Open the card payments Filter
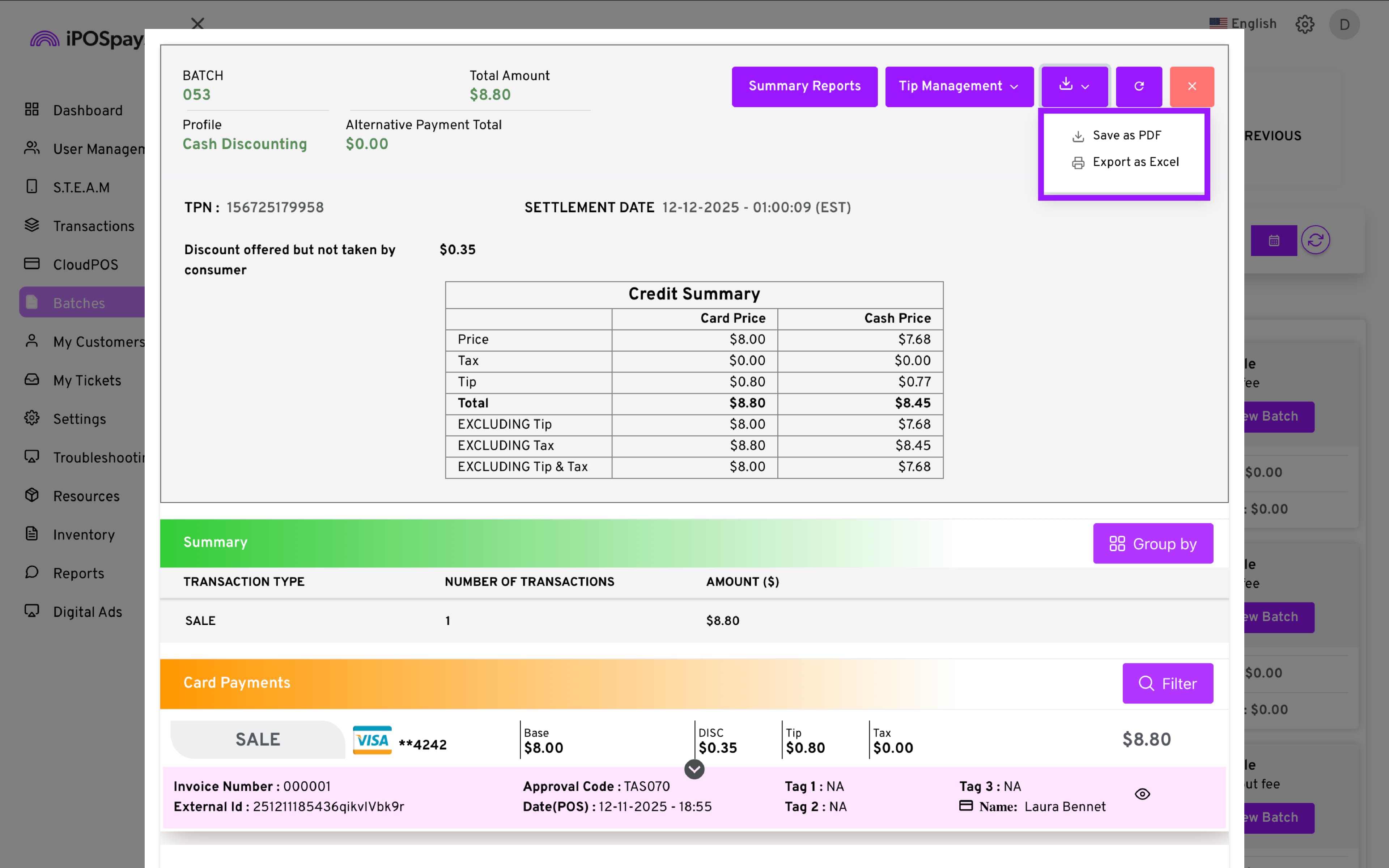Screen dimensions: 1389x868 coord(1168,684)
